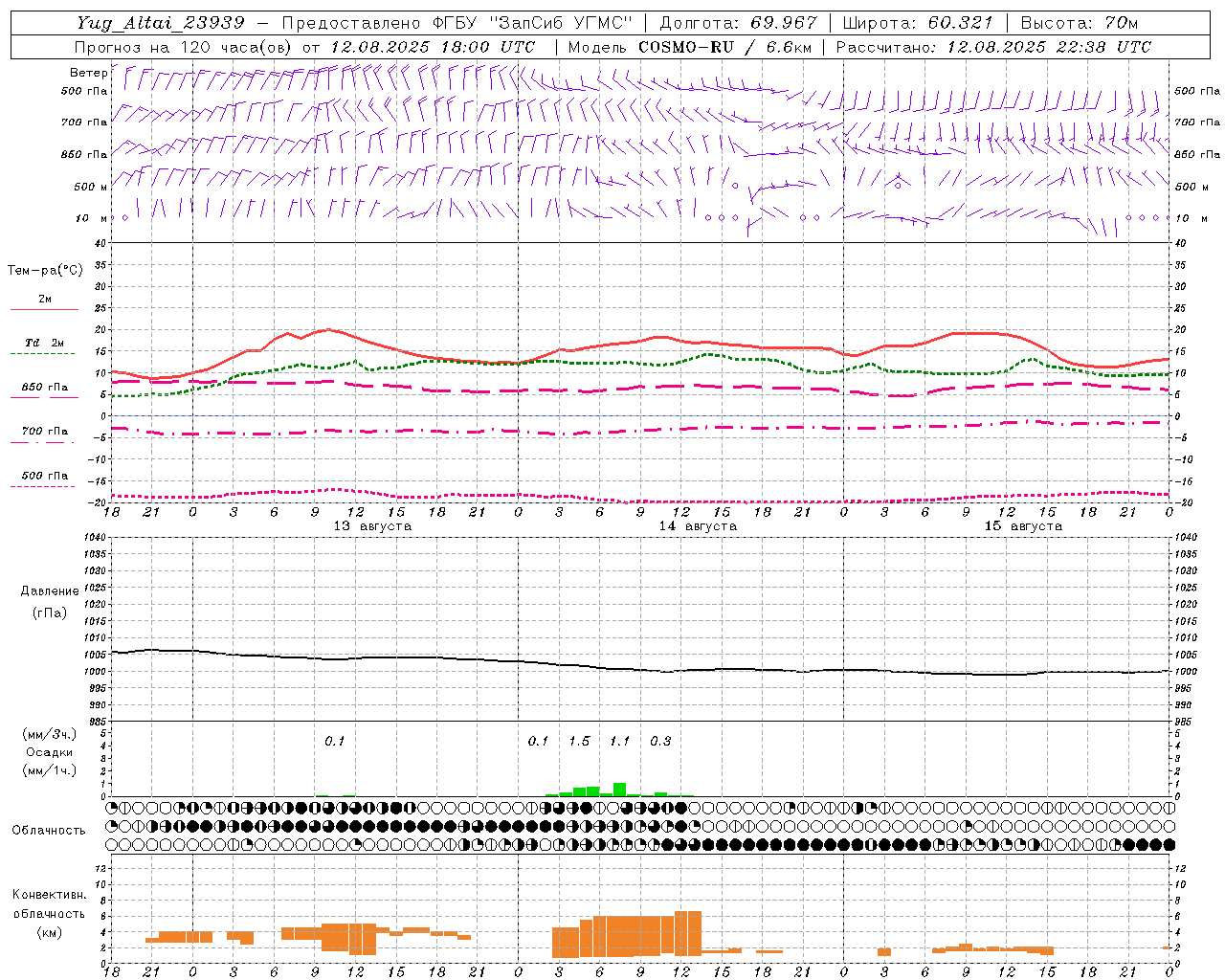Image resolution: width=1225 pixels, height=980 pixels.
Task: Click the station name Yug_Altai_23939
Action: (160, 23)
